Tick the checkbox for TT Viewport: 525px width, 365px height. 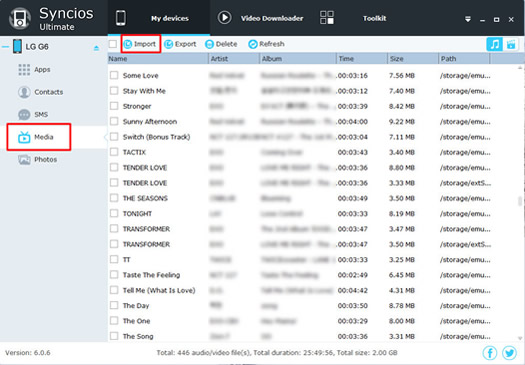pyautogui.click(x=114, y=260)
